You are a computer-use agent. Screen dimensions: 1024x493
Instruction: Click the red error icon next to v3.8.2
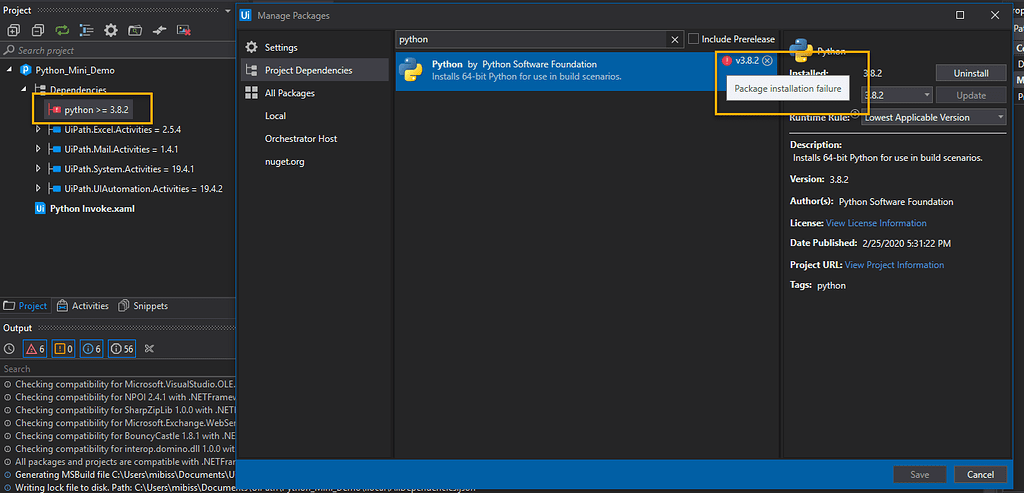(x=727, y=61)
